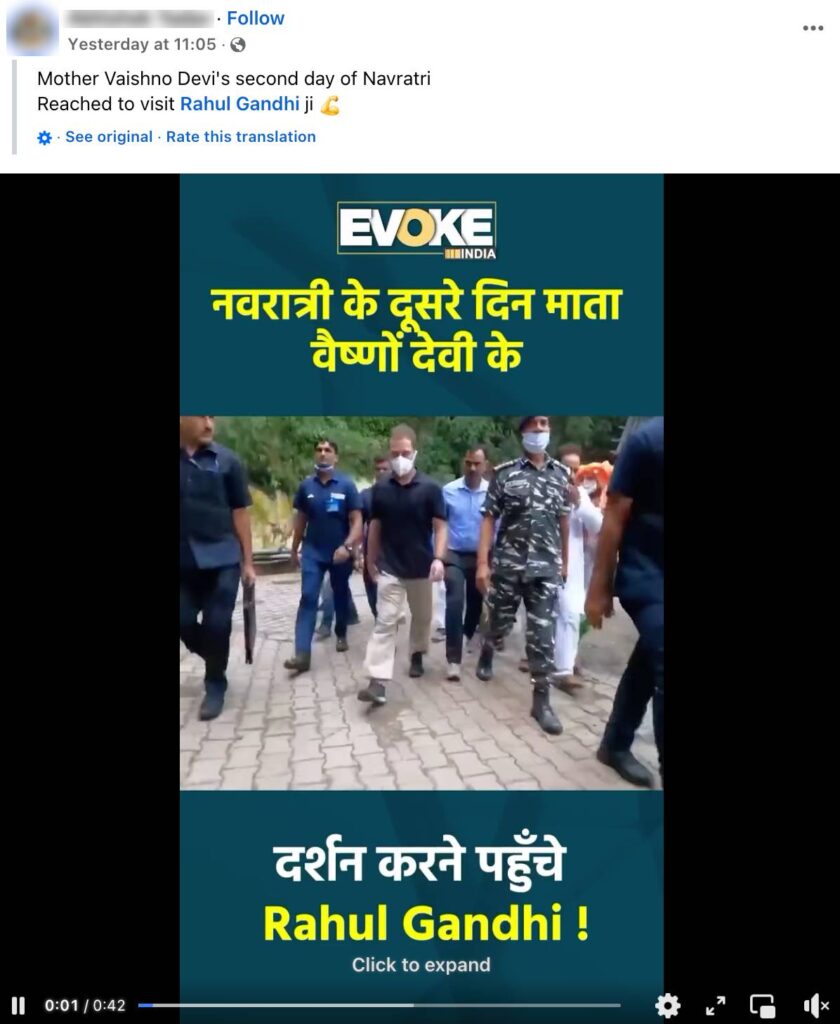Click the video elapsed time display
The image size is (840, 1024).
coord(61,1005)
